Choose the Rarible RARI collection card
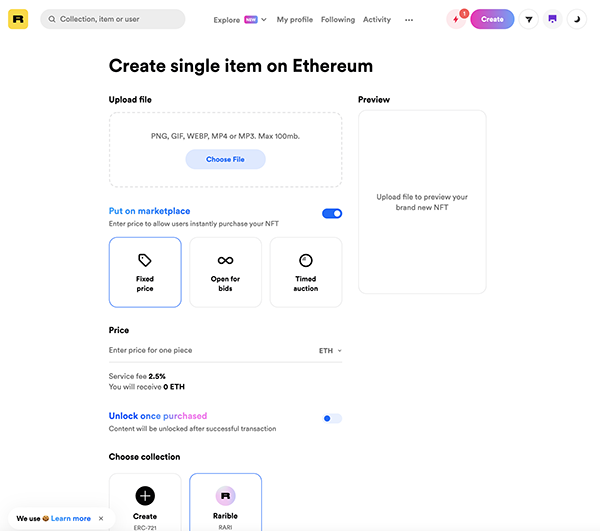The width and height of the screenshot is (600, 531). (x=225, y=502)
